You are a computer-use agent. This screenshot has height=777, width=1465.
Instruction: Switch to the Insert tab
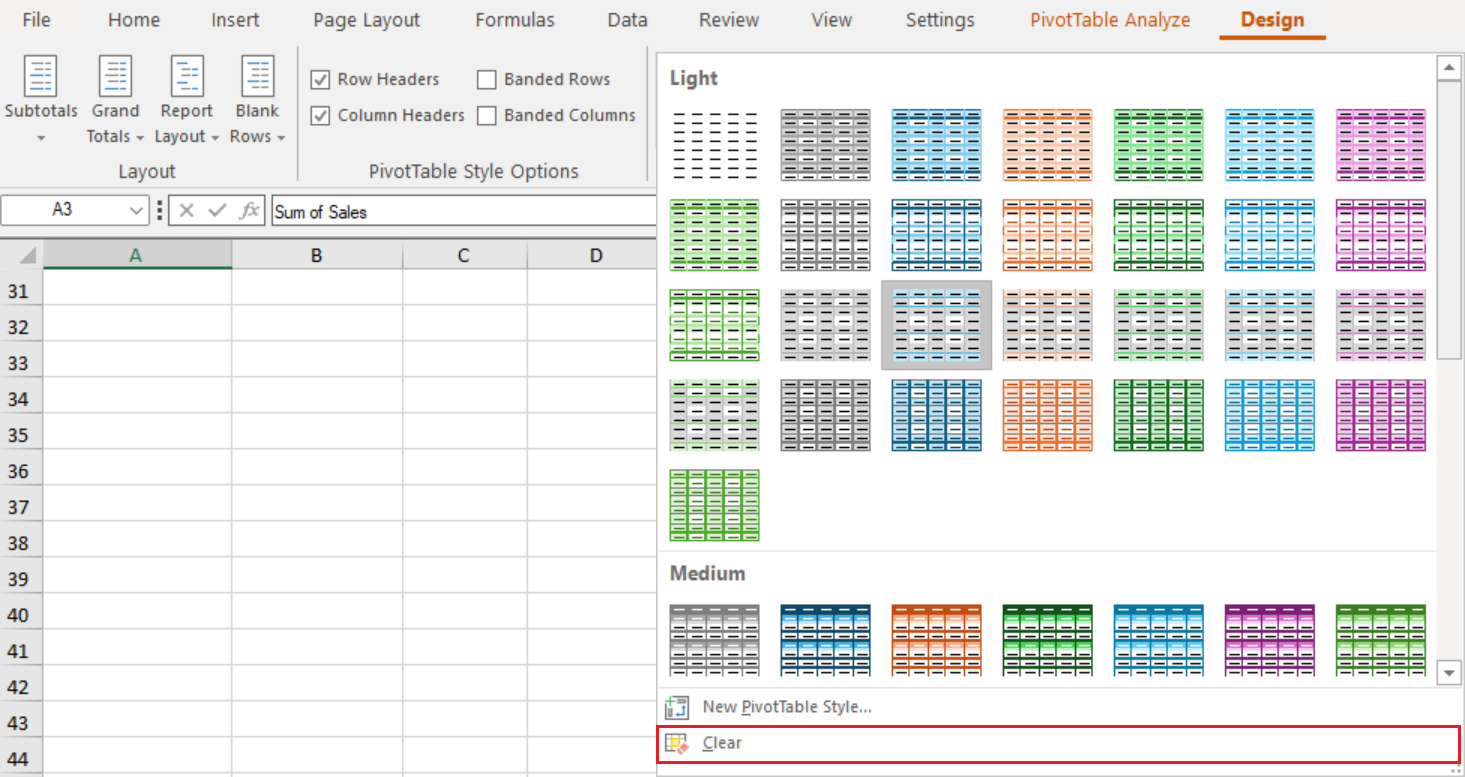click(235, 20)
